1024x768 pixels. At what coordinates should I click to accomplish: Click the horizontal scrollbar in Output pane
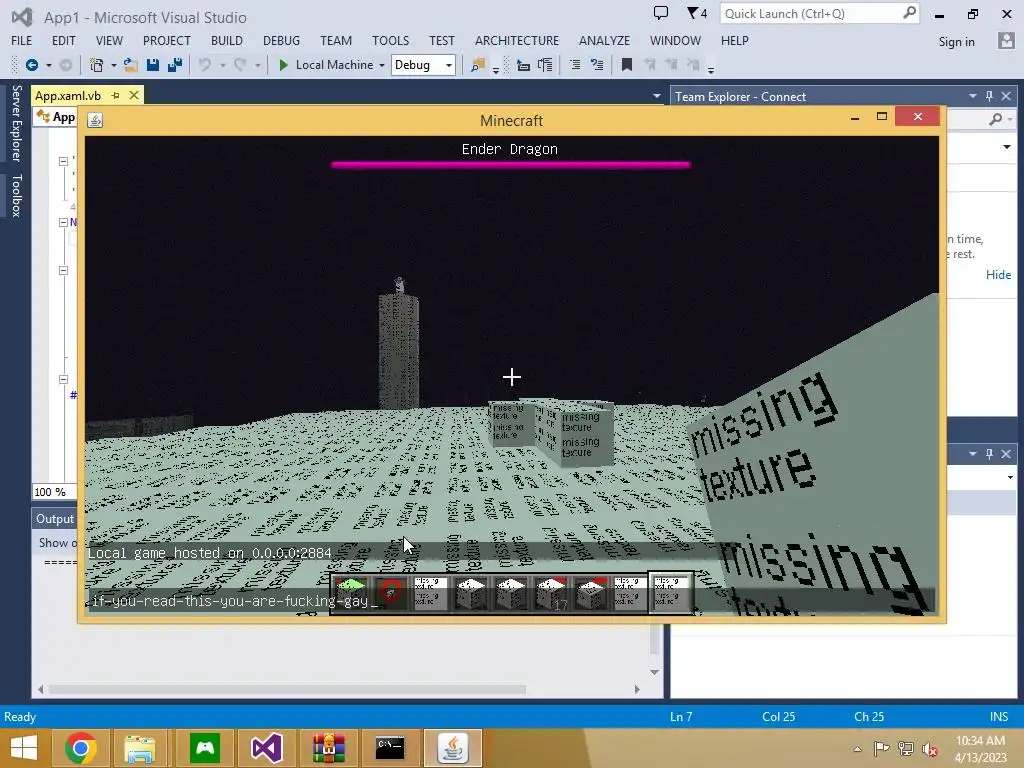(287, 689)
